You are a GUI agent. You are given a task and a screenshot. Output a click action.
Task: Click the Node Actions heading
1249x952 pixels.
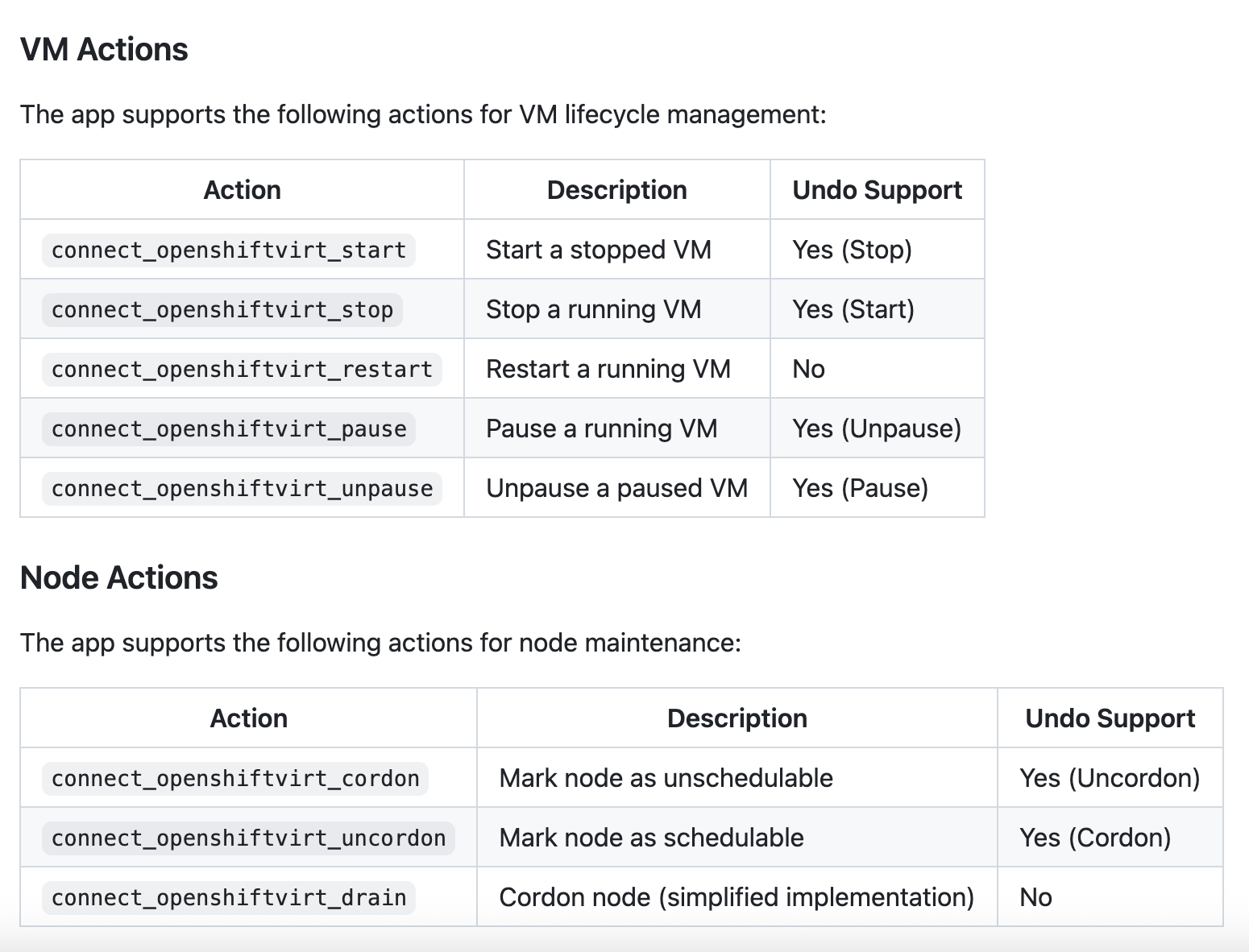[x=118, y=577]
